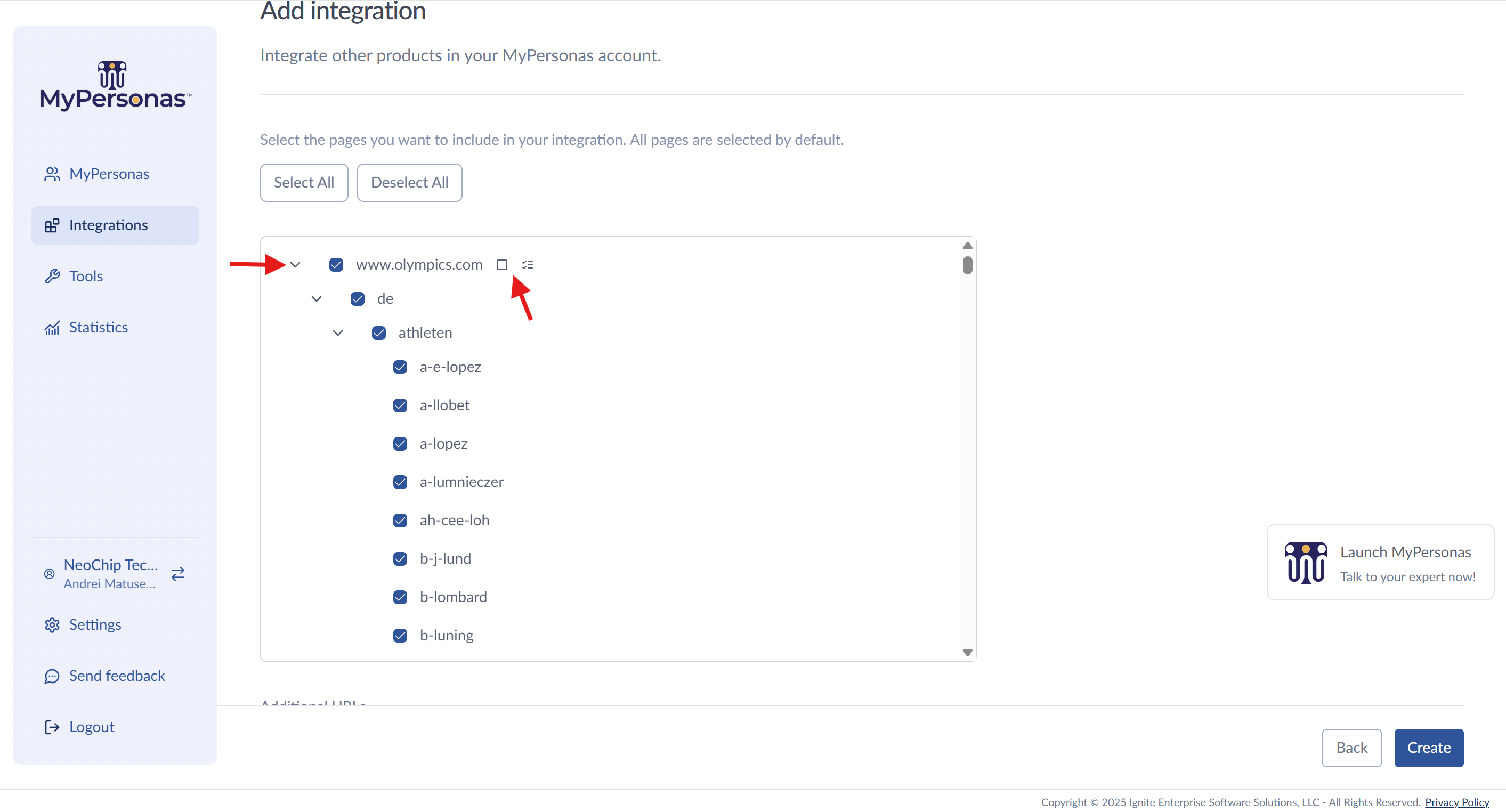This screenshot has height=812, width=1506.
Task: Uncheck the www.olympics.com checkbox
Action: 336,265
